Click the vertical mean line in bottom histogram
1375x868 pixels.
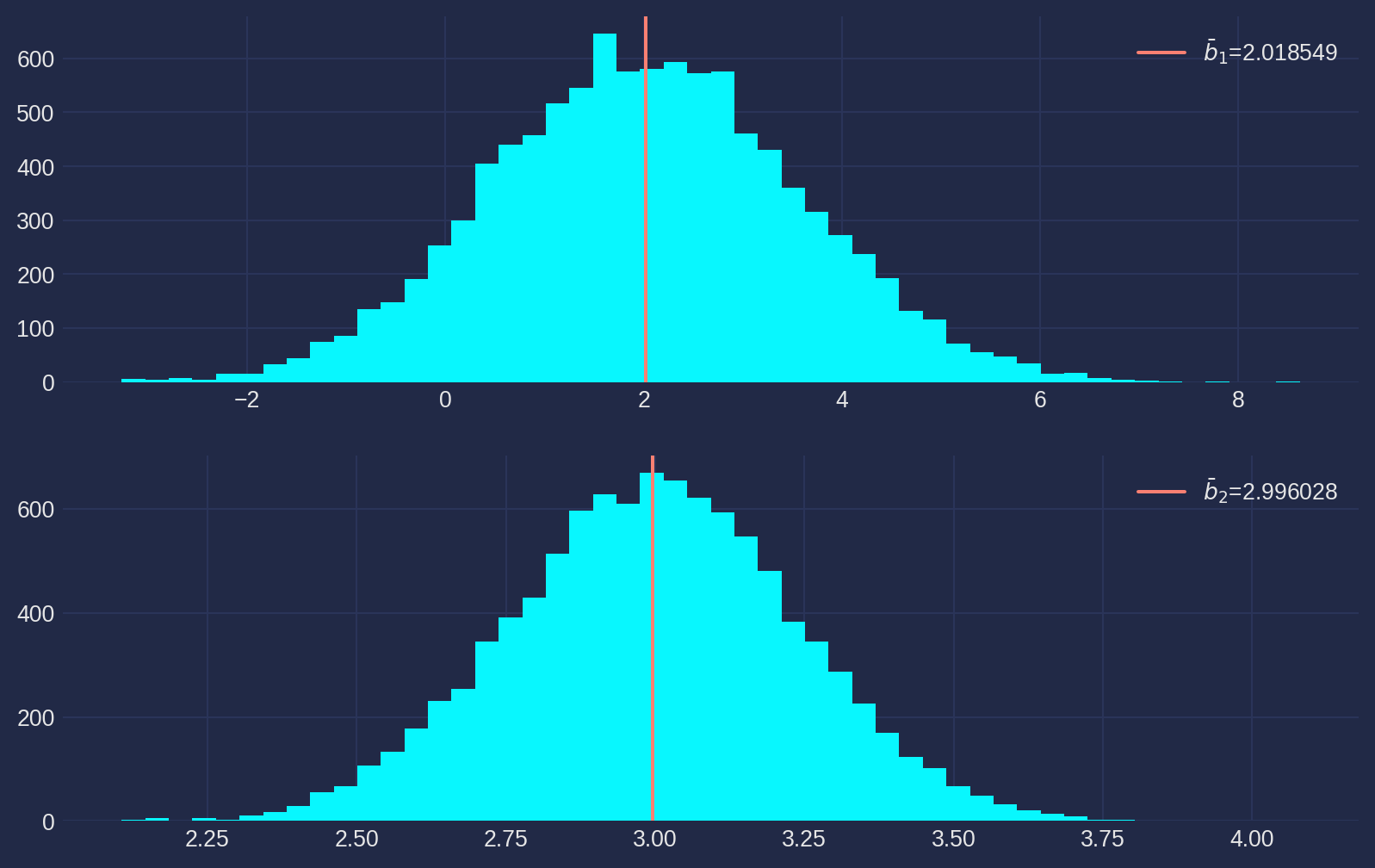click(x=653, y=638)
